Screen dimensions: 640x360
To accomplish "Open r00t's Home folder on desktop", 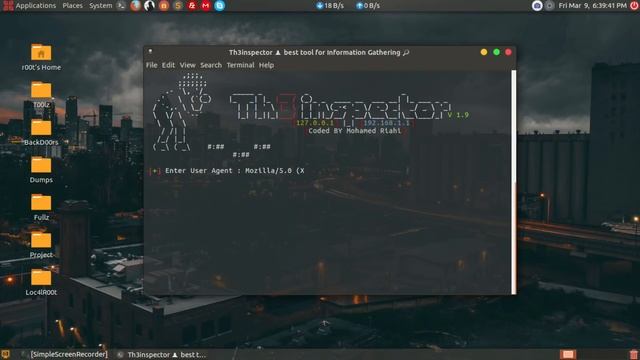I will (41, 58).
